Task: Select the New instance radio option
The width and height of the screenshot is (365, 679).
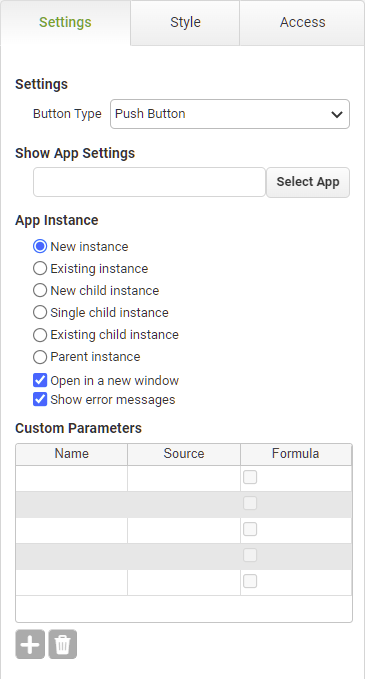Action: (40, 246)
